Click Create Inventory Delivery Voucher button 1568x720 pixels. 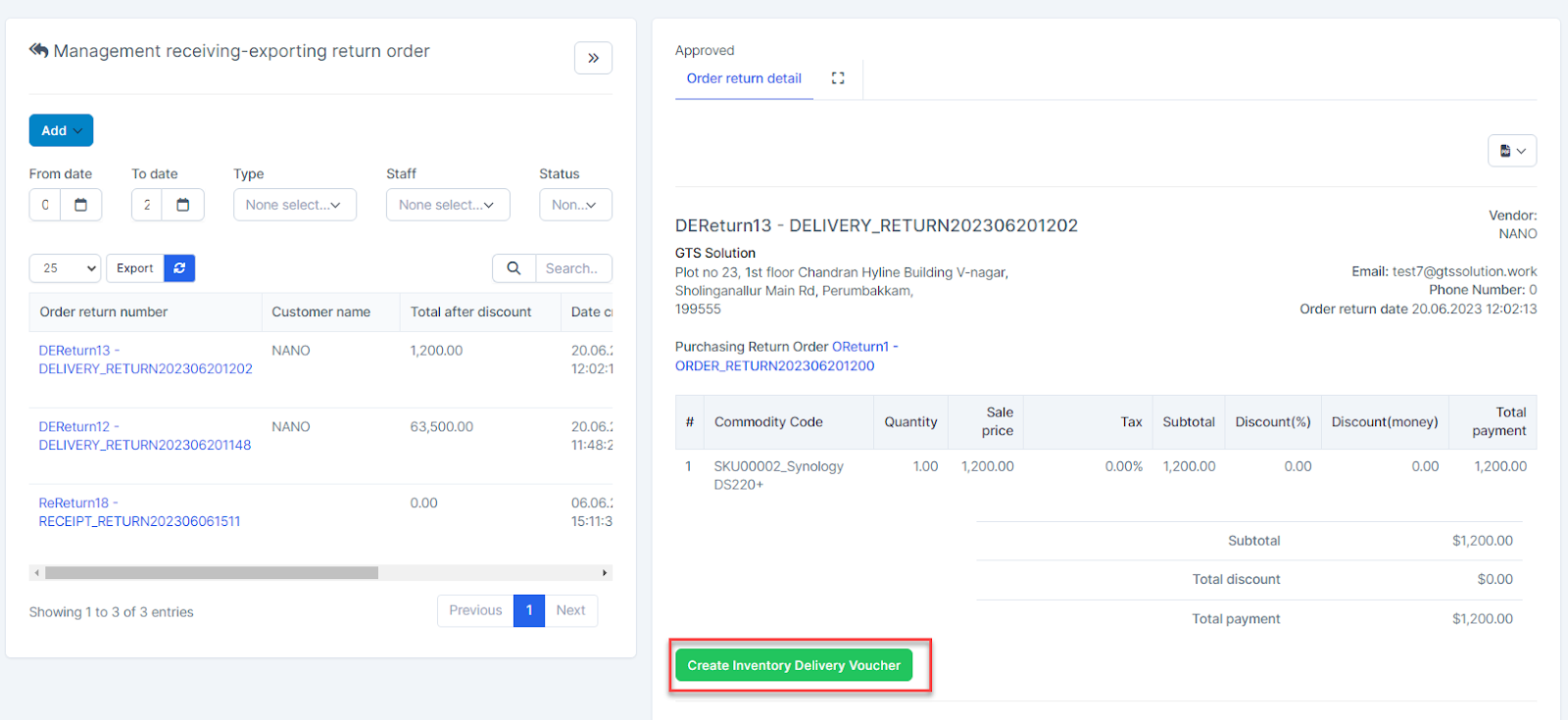[x=794, y=666]
